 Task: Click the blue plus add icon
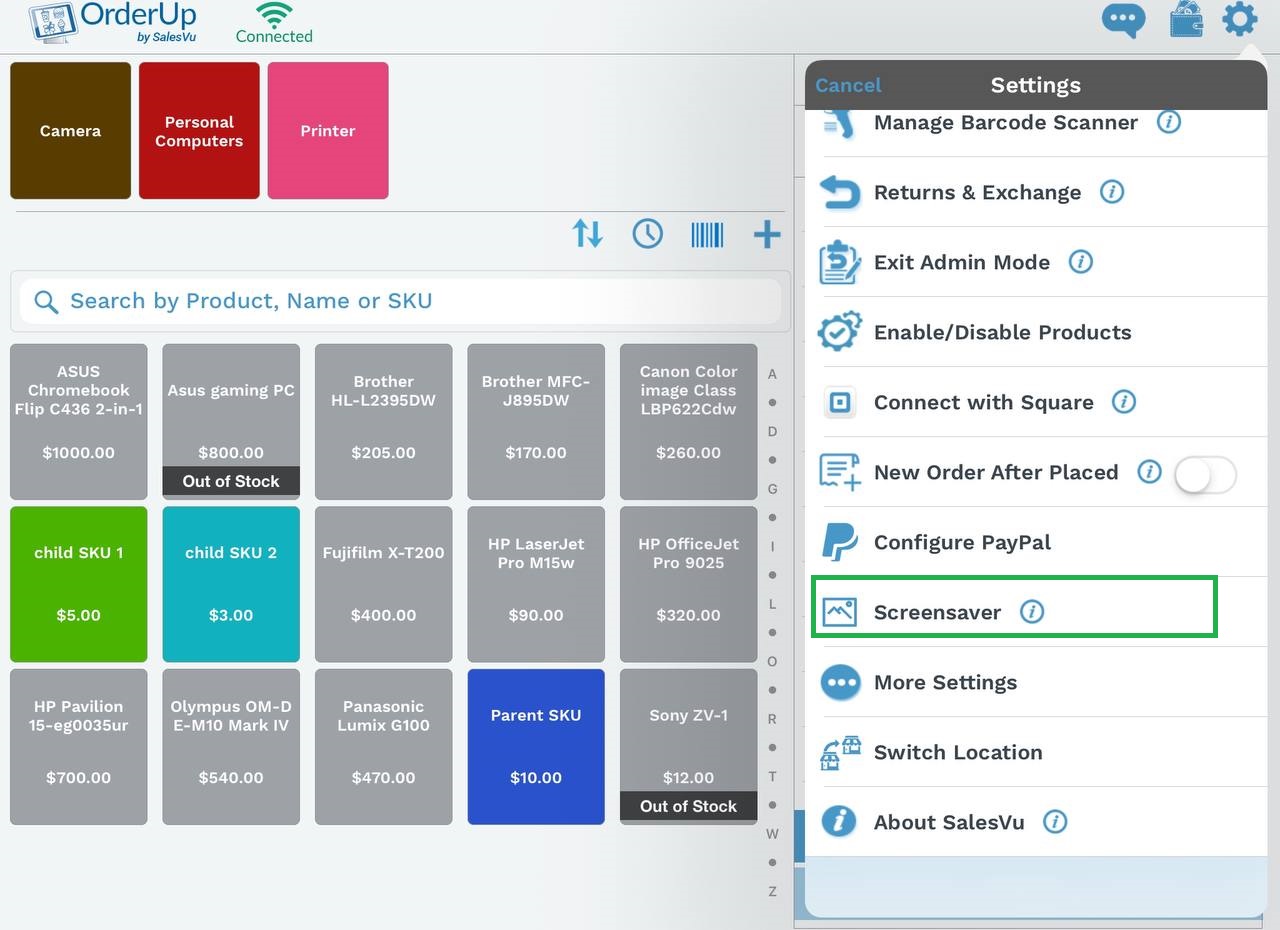(766, 234)
